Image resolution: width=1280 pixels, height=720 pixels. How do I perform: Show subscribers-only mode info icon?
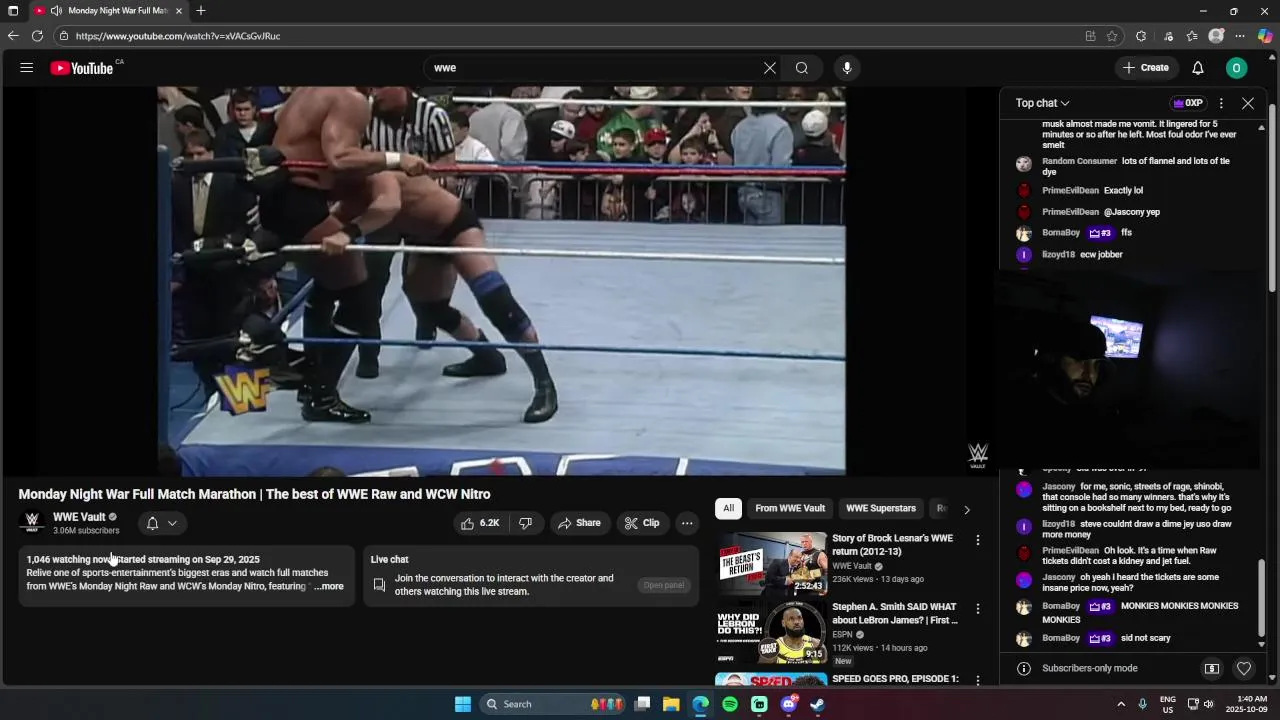click(x=1023, y=668)
